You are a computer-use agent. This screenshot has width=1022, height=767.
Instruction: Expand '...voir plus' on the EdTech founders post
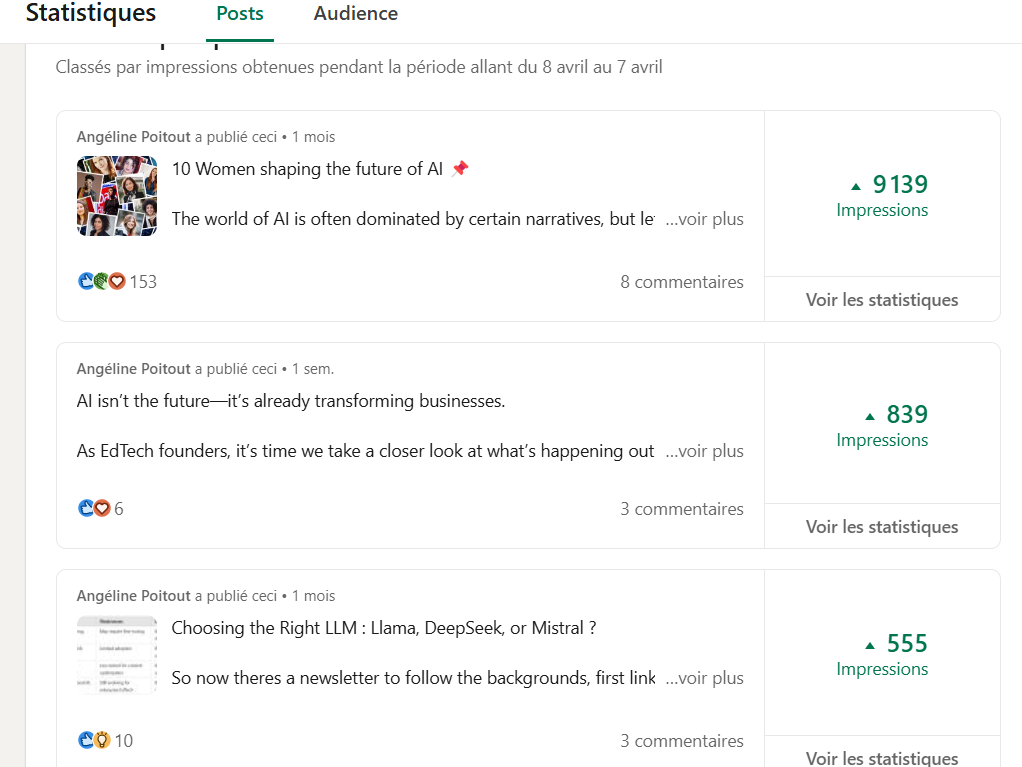(705, 451)
